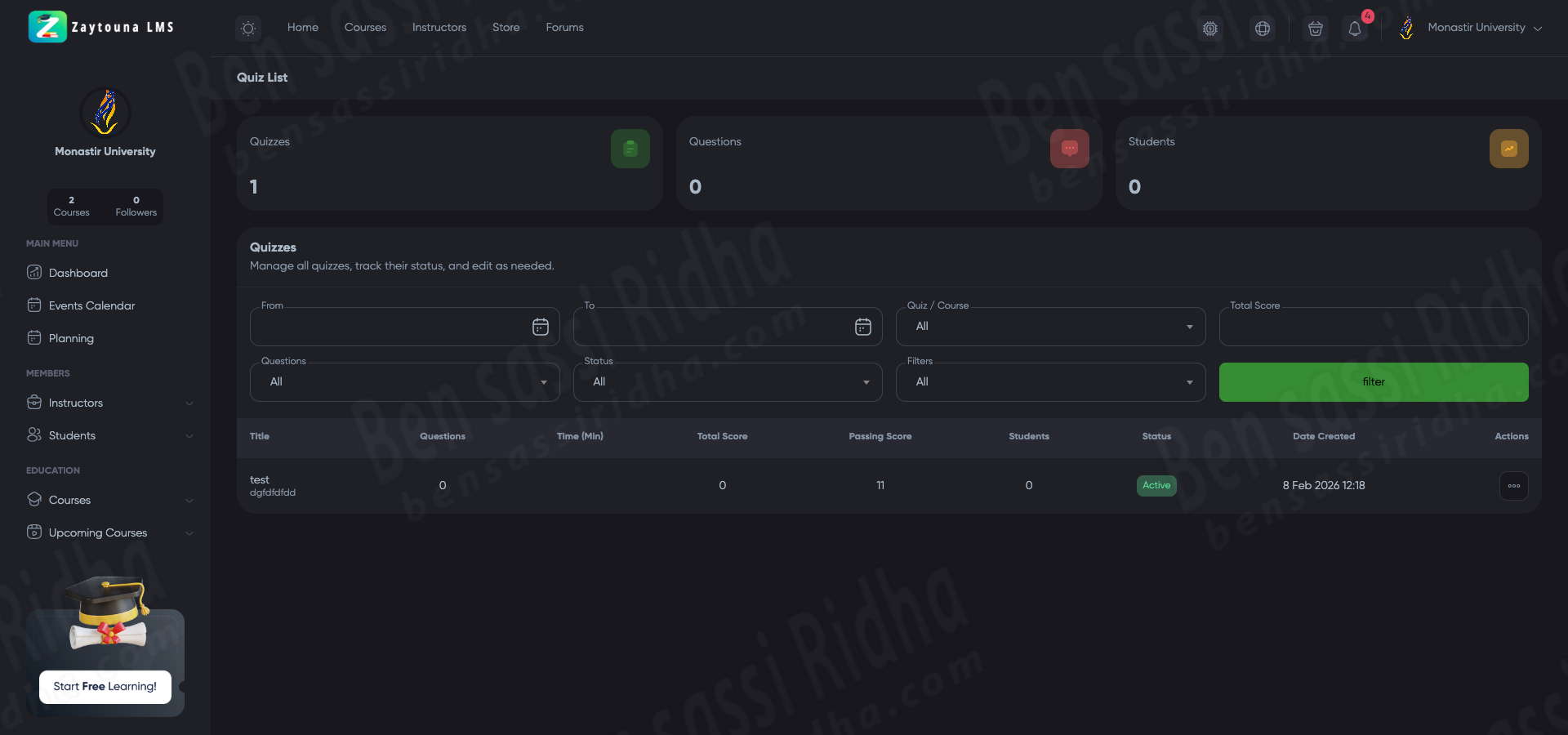
Task: Open the Quiz / Course dropdown
Action: click(1050, 327)
